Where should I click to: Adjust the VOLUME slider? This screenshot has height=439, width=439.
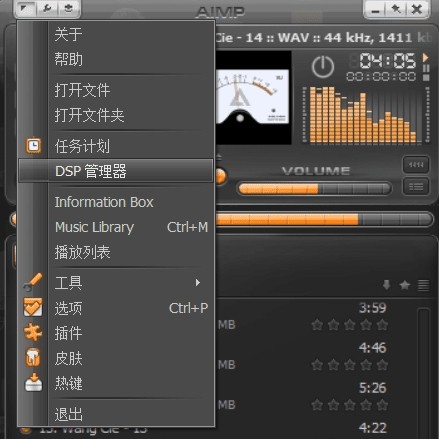[x=314, y=189]
